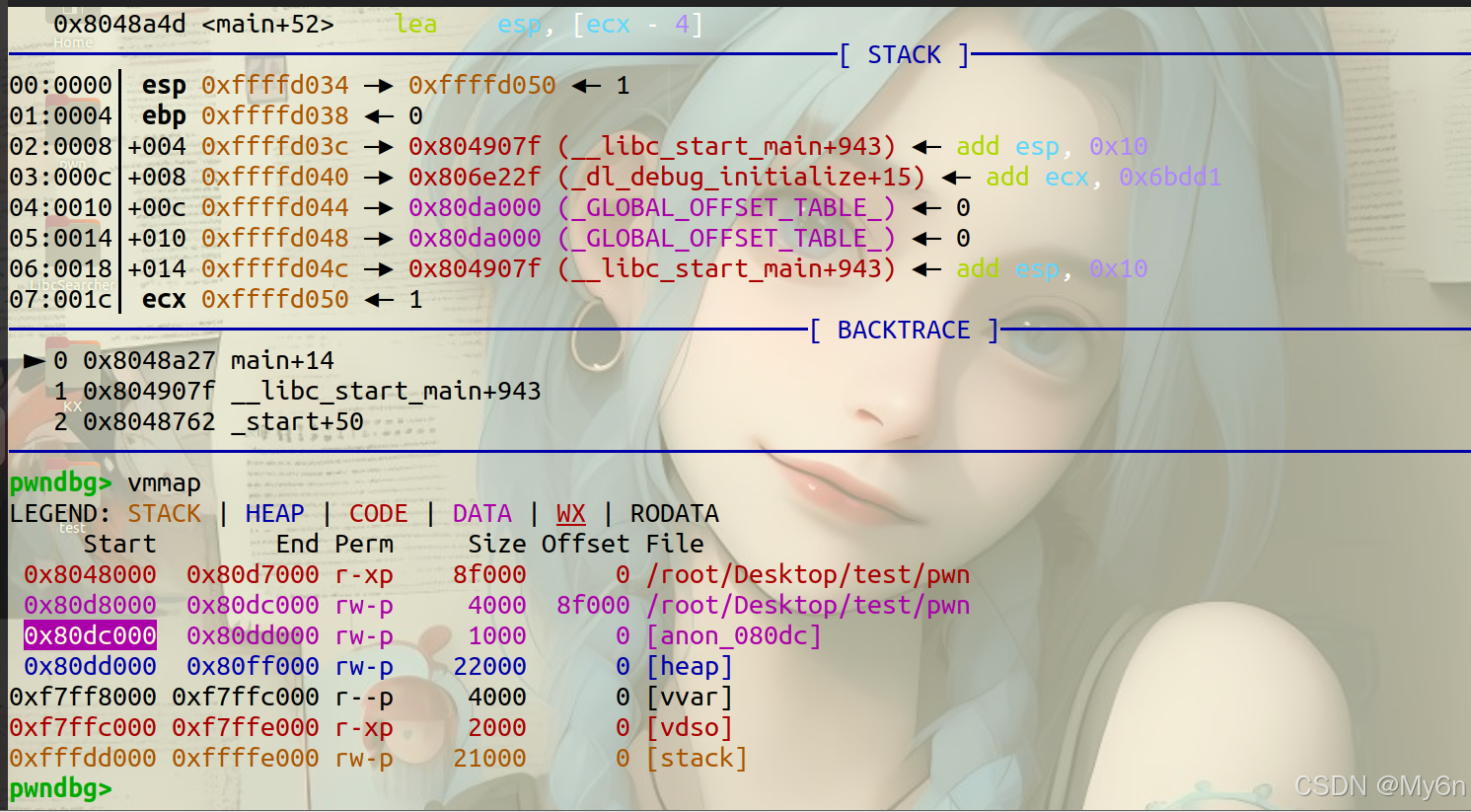Click heap end address 0x80ff000
This screenshot has height=812, width=1471.
[253, 667]
